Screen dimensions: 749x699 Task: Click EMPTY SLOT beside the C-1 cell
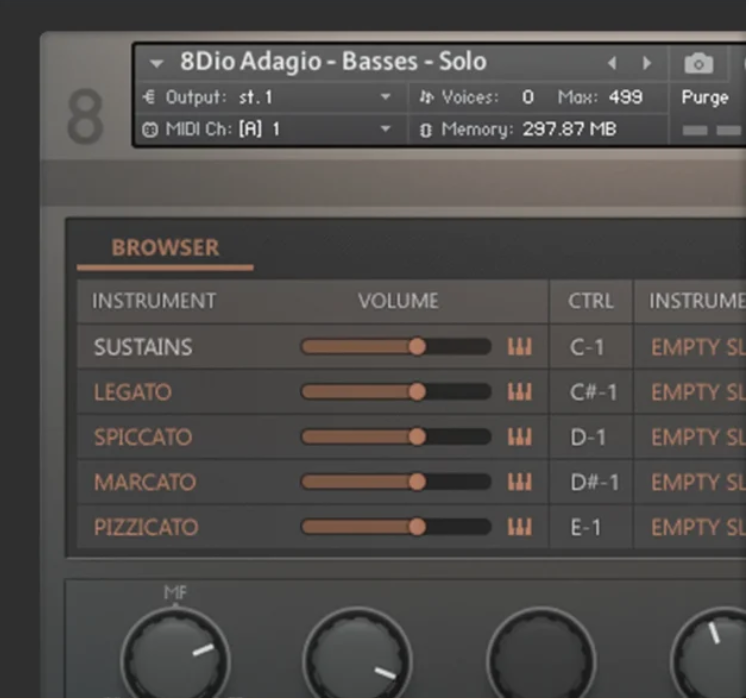point(698,347)
